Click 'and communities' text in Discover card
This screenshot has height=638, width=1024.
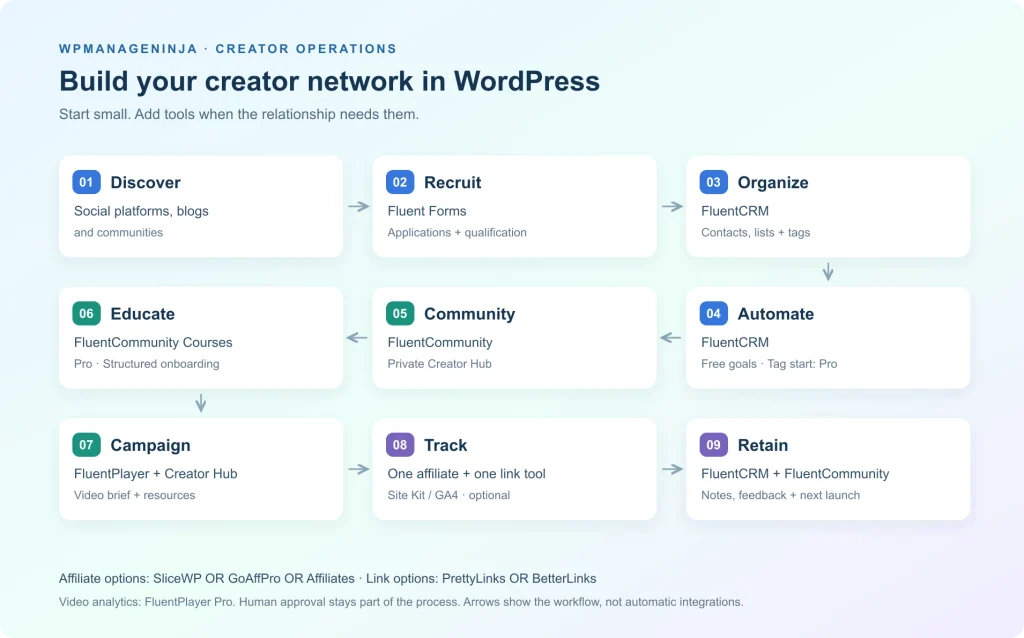[118, 232]
